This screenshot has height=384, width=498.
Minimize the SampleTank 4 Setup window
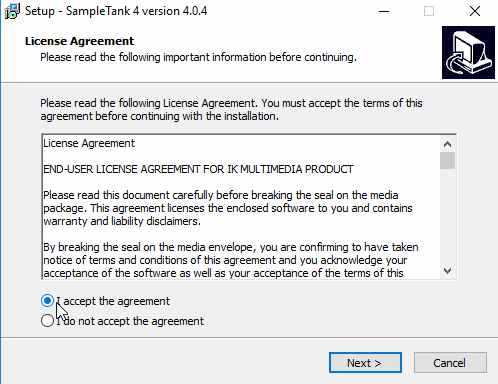[x=384, y=11]
